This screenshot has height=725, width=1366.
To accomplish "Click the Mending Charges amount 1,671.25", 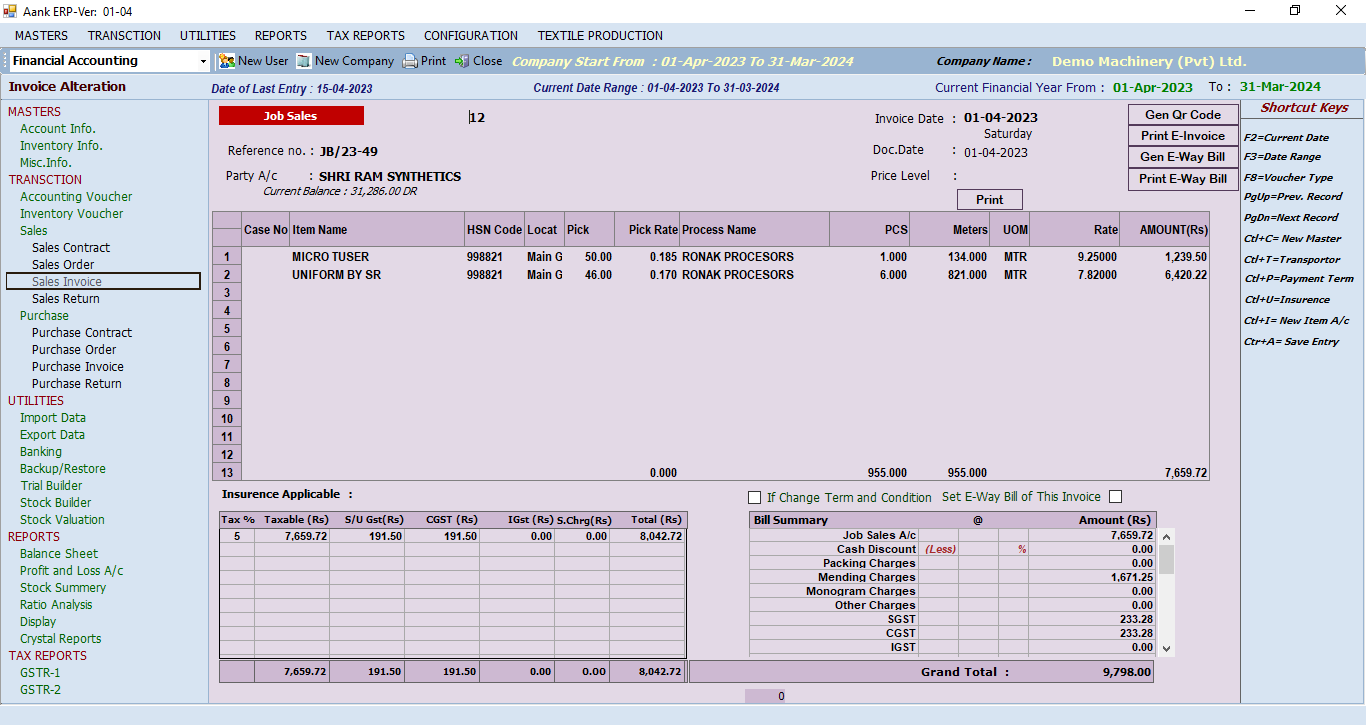I will point(1132,577).
